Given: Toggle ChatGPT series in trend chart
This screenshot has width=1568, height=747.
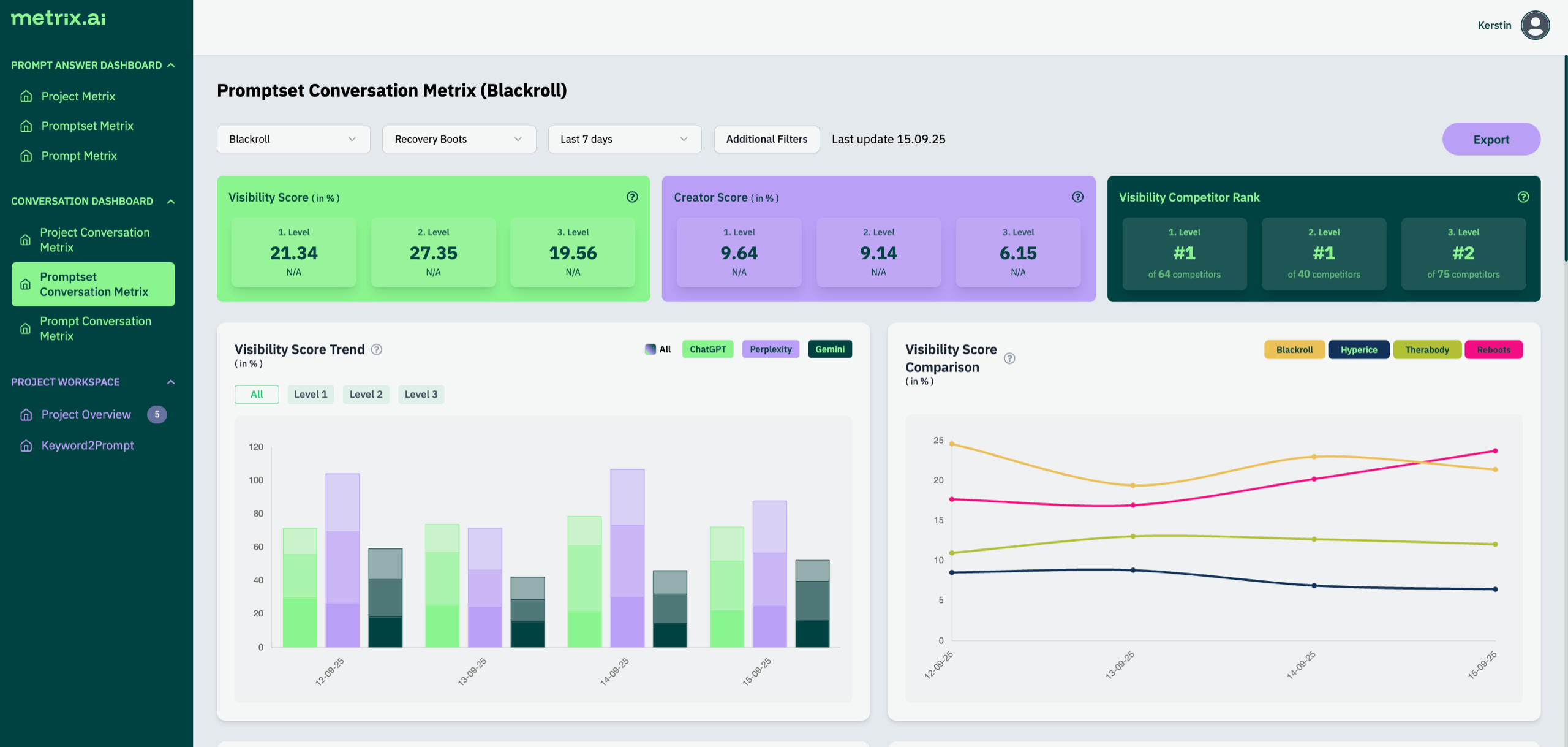Looking at the screenshot, I should (x=707, y=349).
